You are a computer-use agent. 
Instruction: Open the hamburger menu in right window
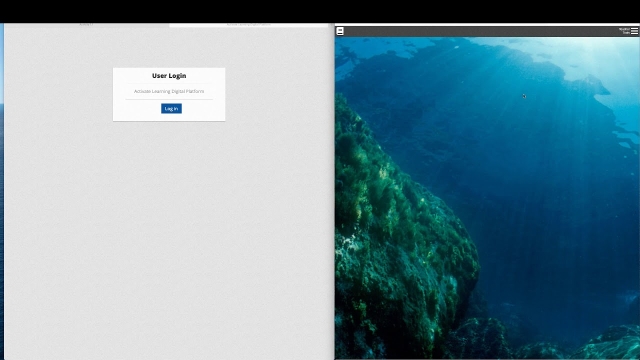pos(634,31)
